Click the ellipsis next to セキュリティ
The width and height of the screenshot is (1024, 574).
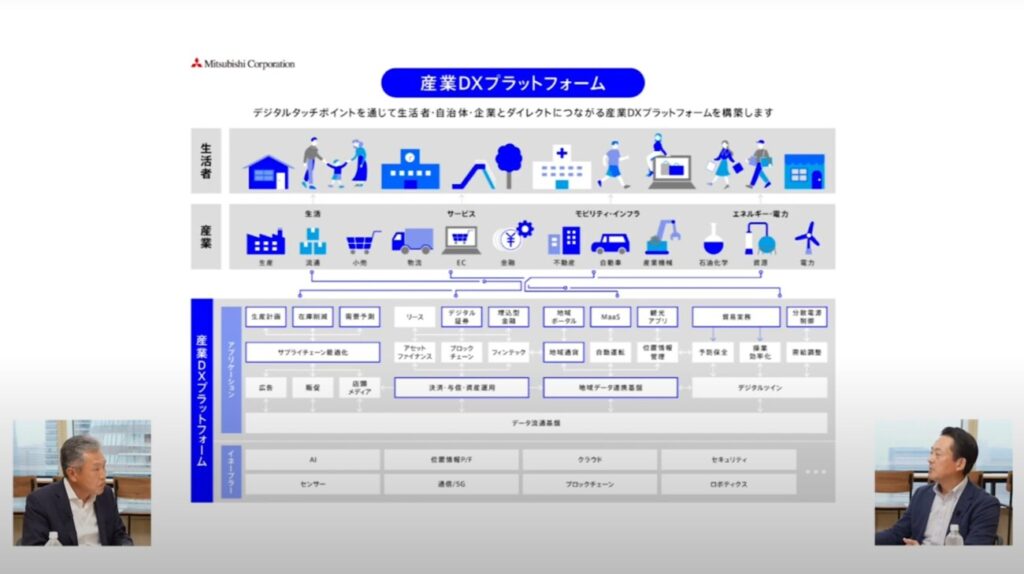[816, 472]
